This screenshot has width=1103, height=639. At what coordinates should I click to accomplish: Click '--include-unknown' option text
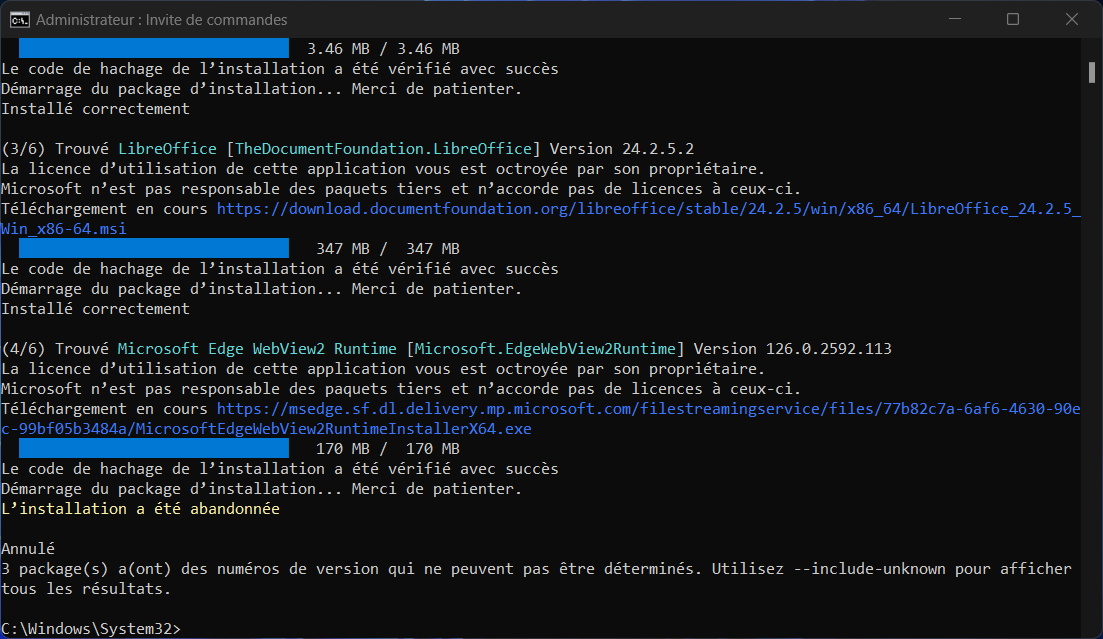(869, 569)
